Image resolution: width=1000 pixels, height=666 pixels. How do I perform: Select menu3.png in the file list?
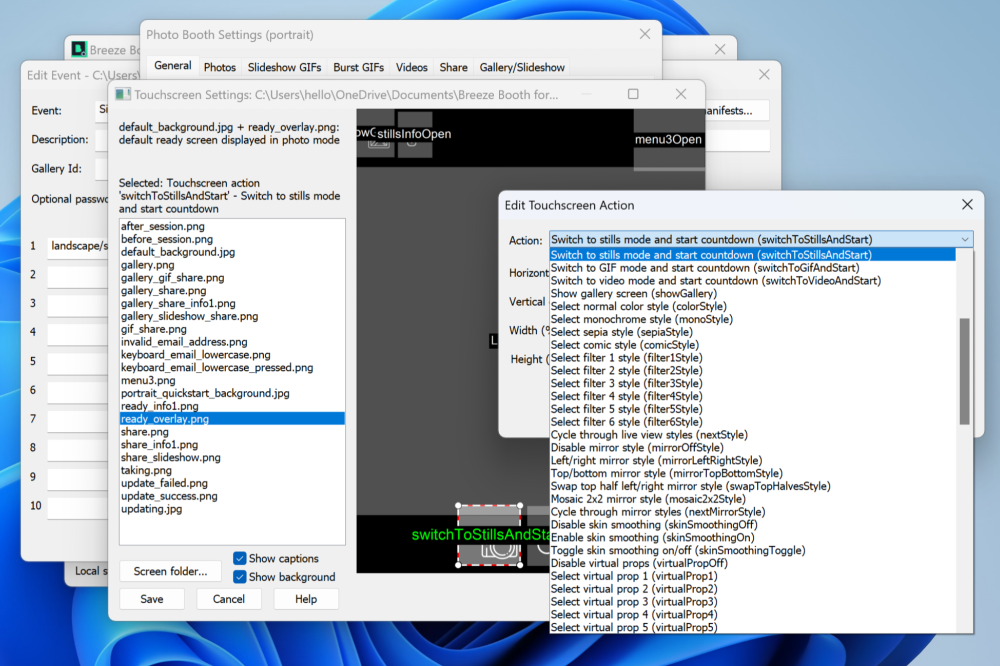tap(232, 380)
